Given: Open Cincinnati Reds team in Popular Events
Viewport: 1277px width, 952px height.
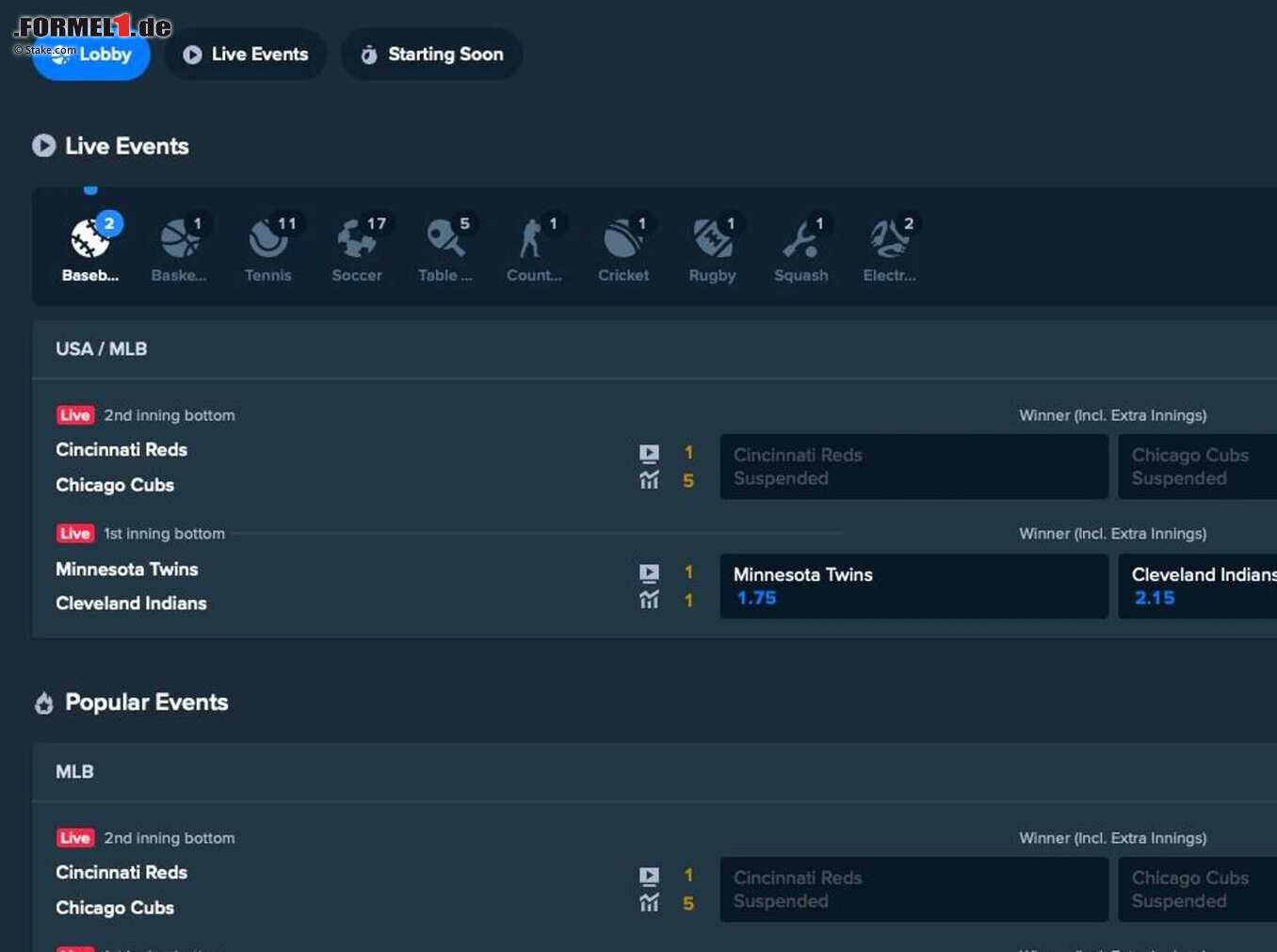Looking at the screenshot, I should click(121, 873).
